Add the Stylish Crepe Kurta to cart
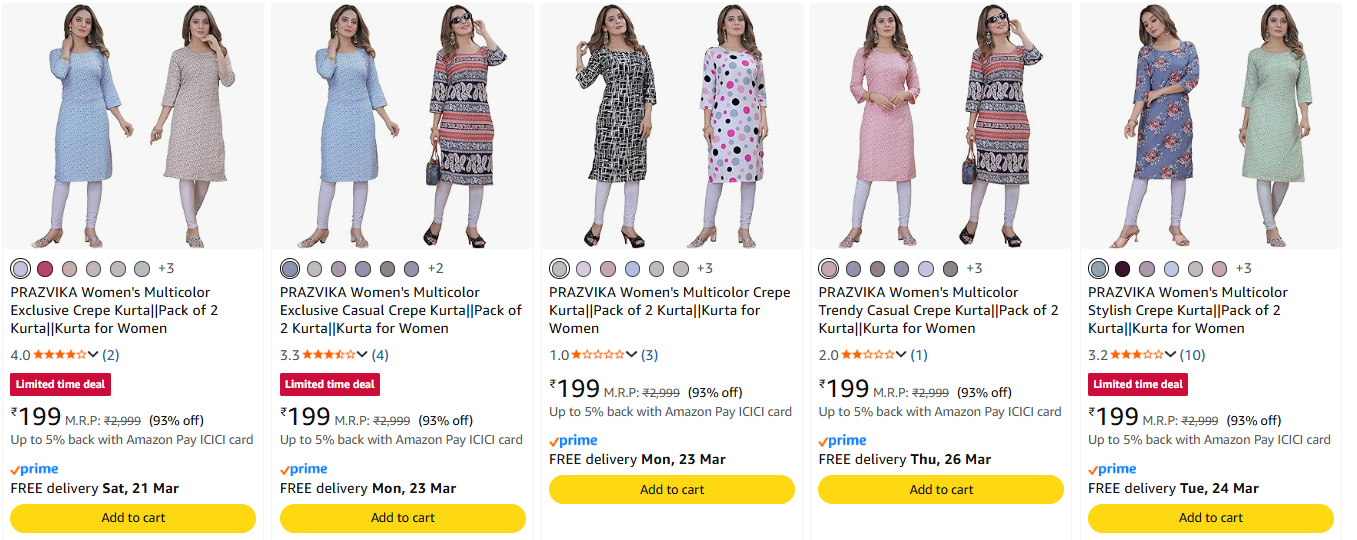Viewport: 1357px width, 540px height. point(1211,518)
